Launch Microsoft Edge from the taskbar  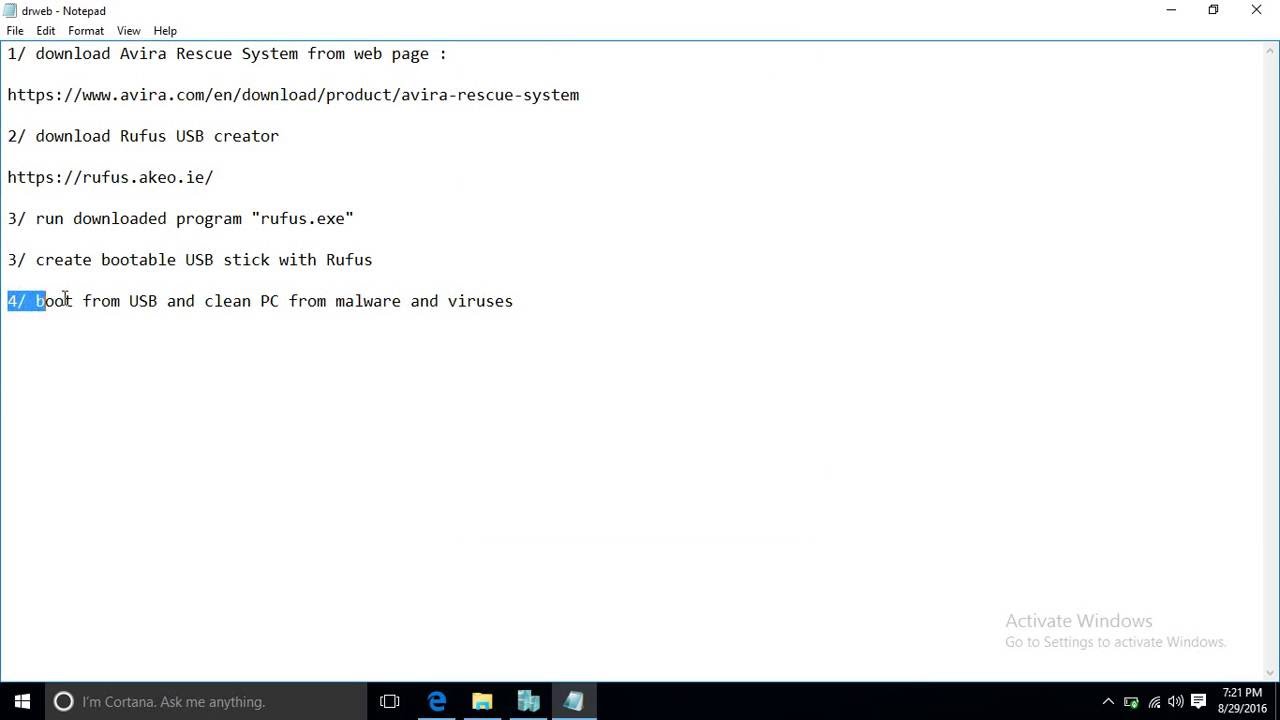coord(437,702)
